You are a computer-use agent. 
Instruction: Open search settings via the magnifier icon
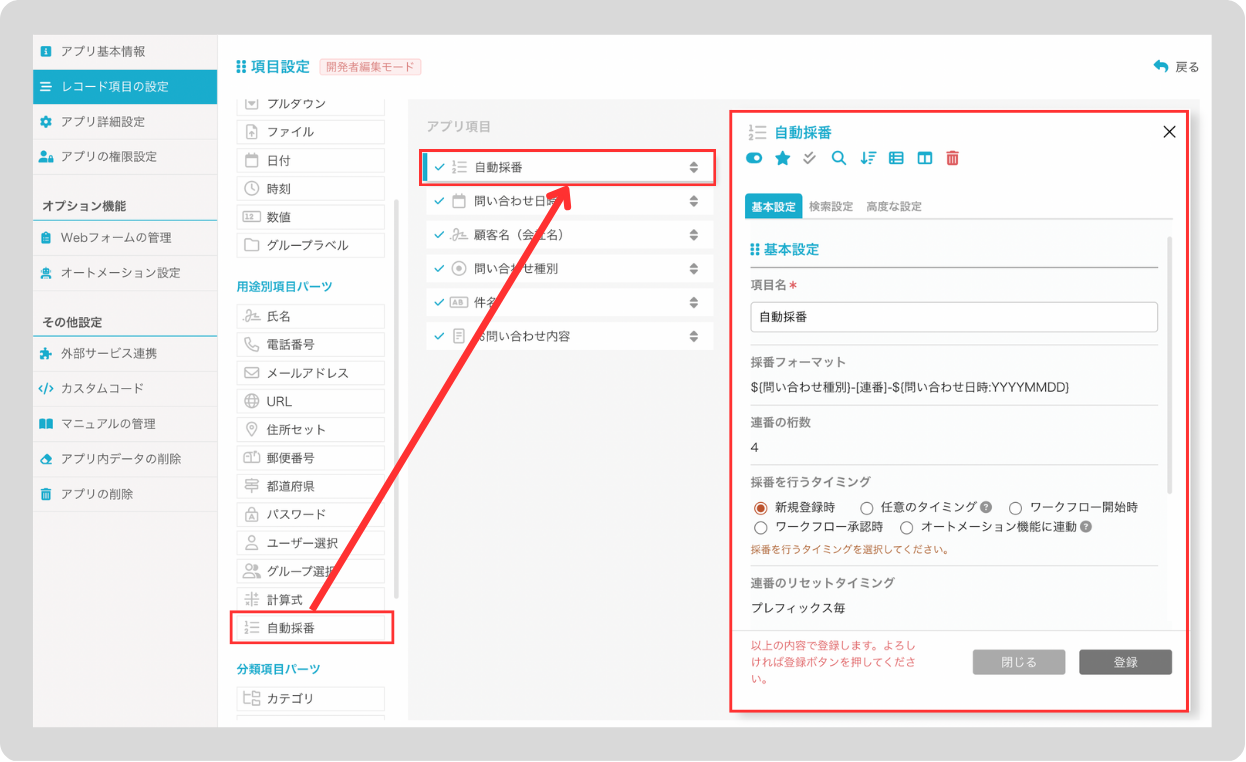coord(839,157)
